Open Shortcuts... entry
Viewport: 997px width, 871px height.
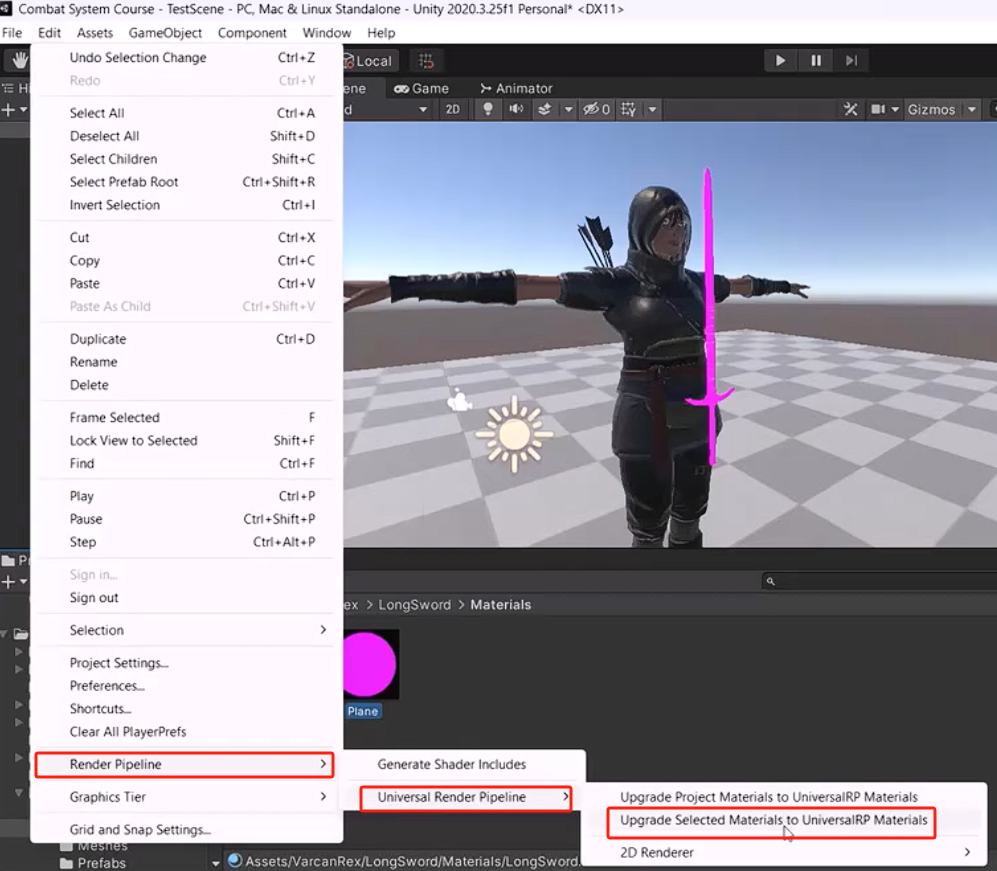click(184, 708)
